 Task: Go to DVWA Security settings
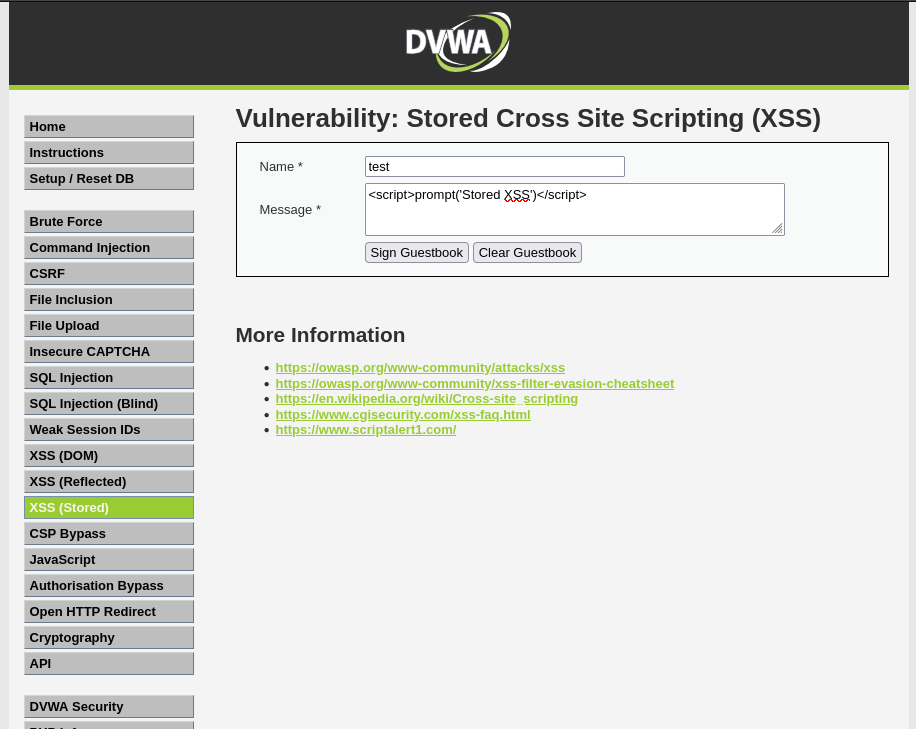pyautogui.click(x=108, y=706)
